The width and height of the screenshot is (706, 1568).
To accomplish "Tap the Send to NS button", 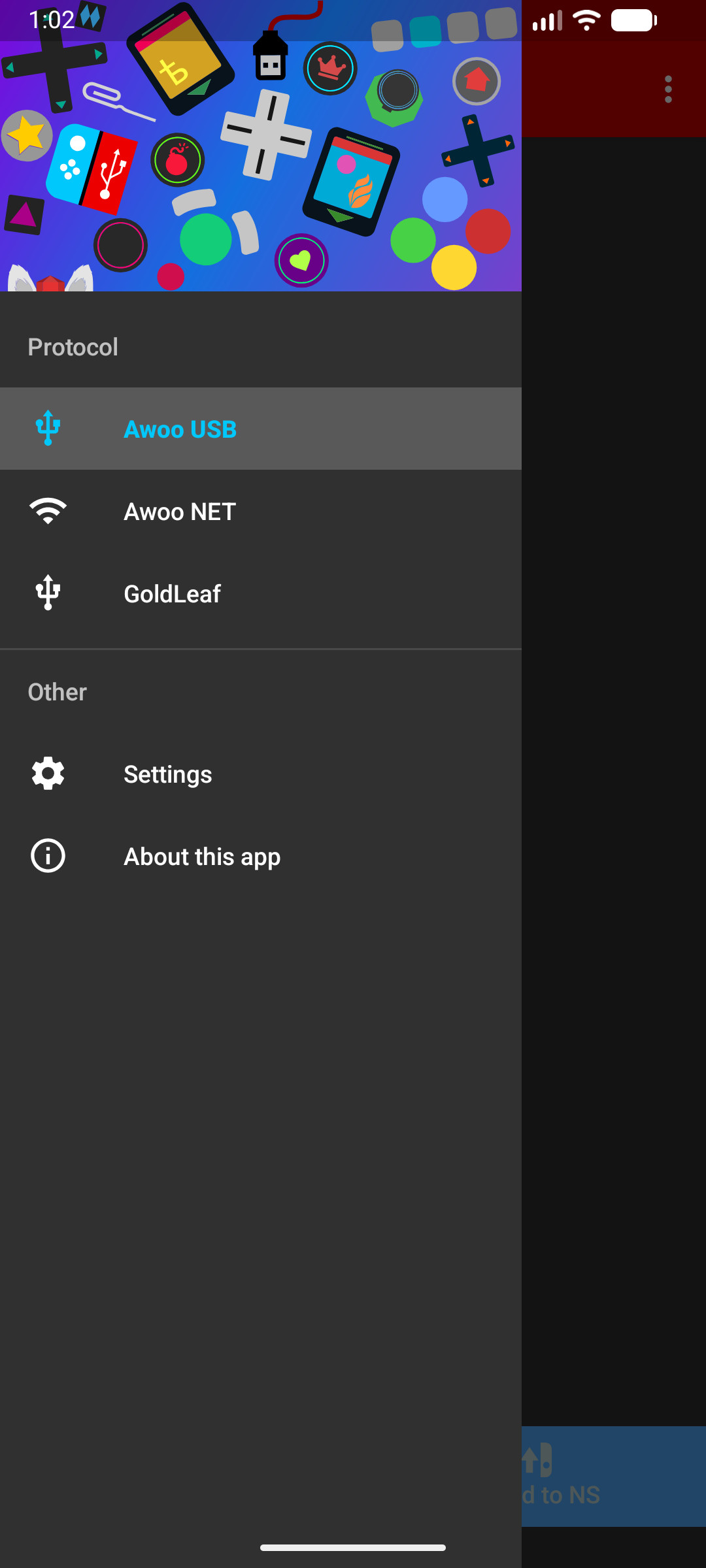I will click(614, 1477).
